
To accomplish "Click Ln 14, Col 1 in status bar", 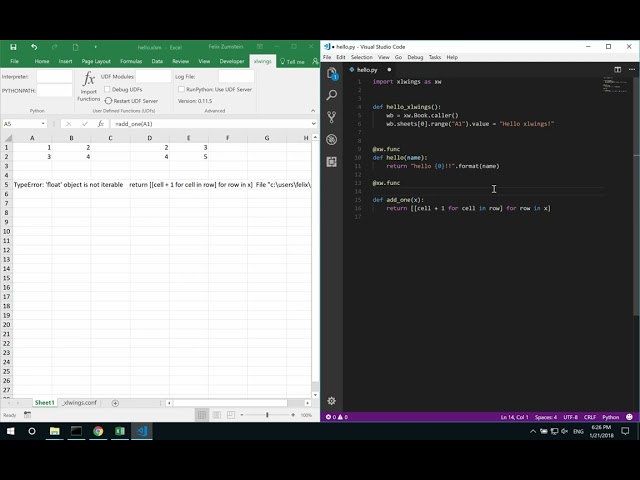I will point(514,417).
